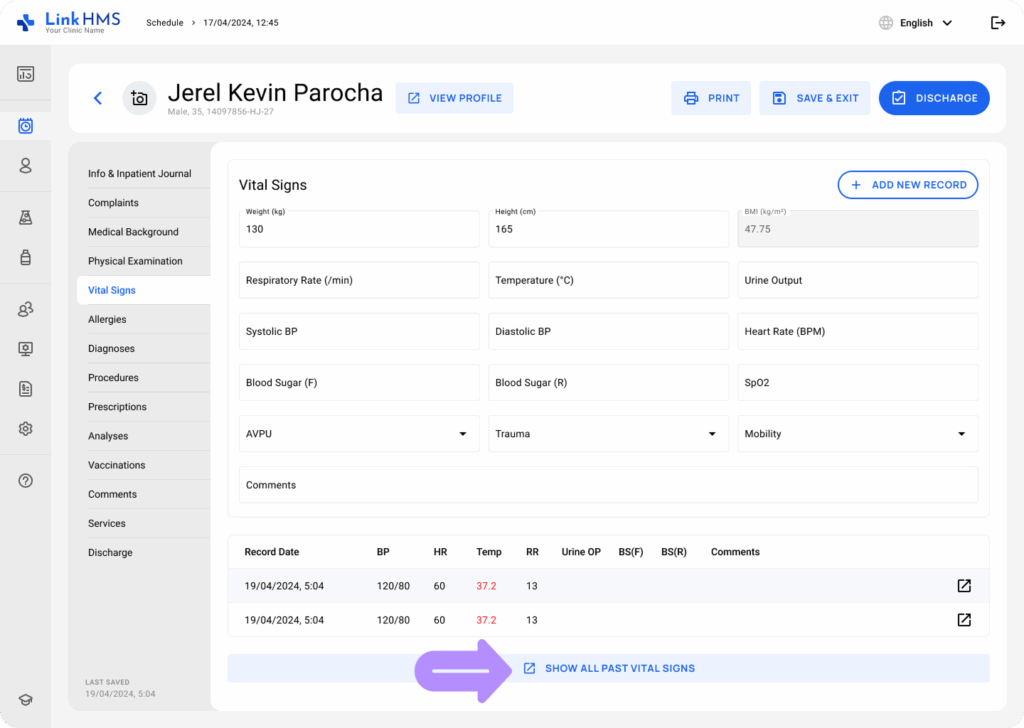Click Schedule in the breadcrumb
Screen dimensions: 1024x728
[165, 23]
